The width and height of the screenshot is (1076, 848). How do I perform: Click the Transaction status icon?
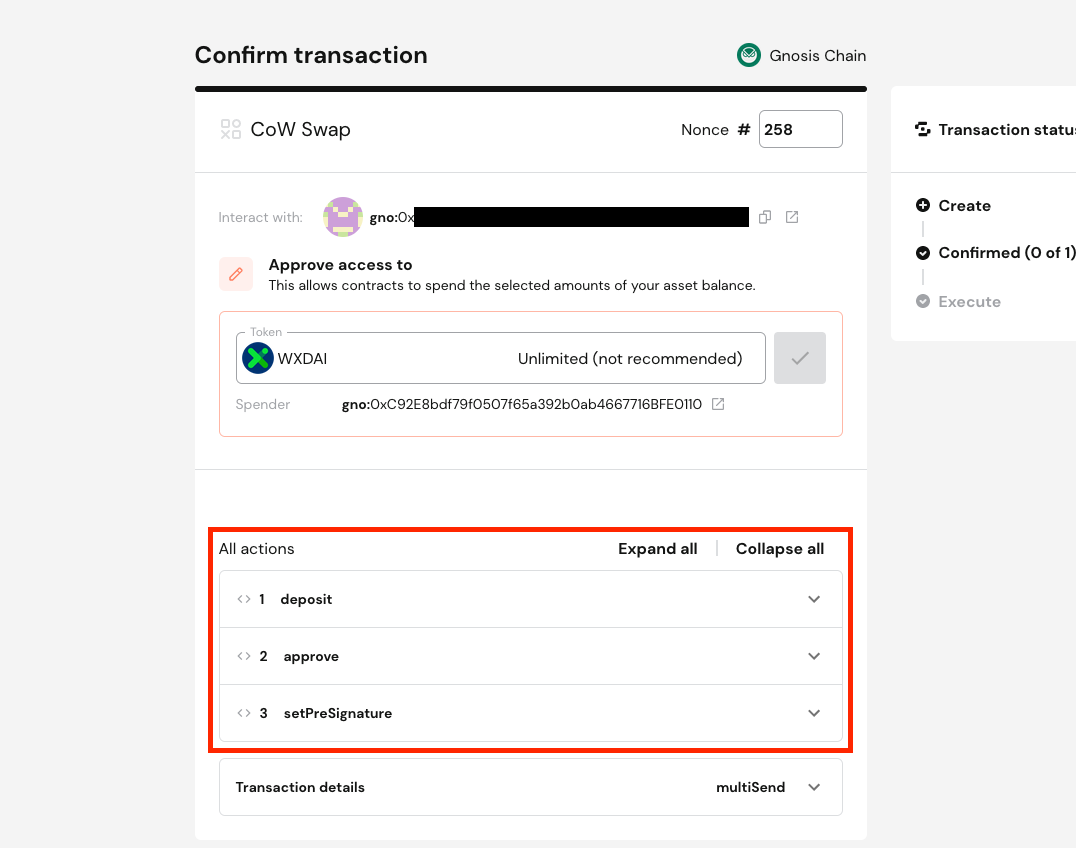923,130
